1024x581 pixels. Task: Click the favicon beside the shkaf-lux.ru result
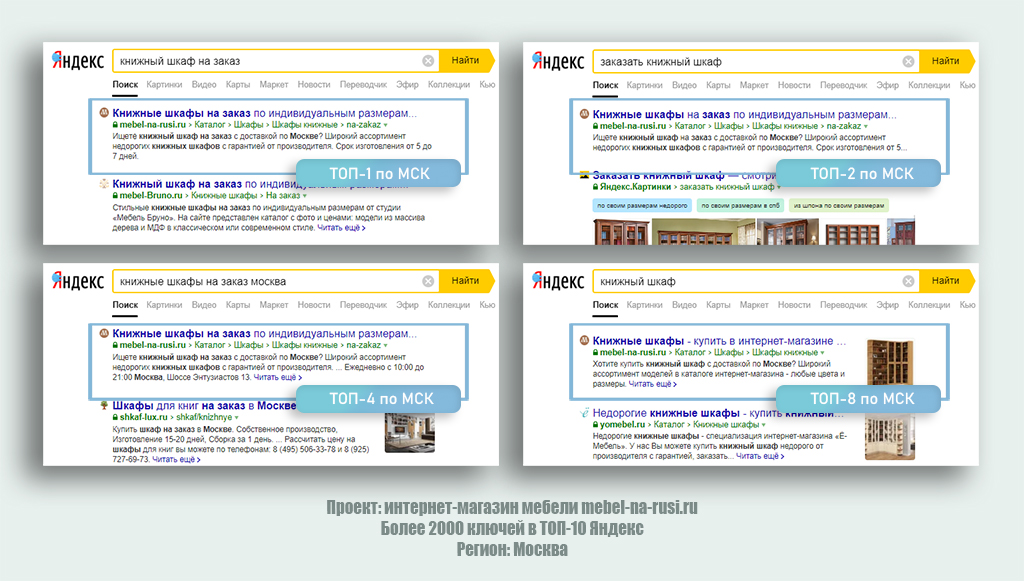tap(104, 405)
